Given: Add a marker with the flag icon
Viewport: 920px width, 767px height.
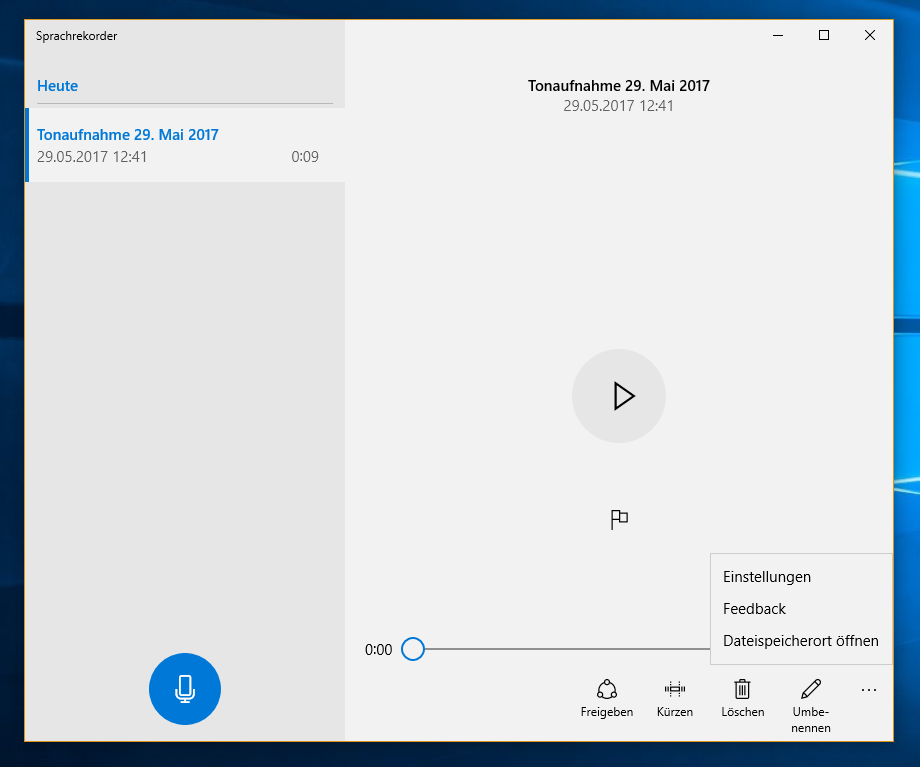Looking at the screenshot, I should pos(619,519).
